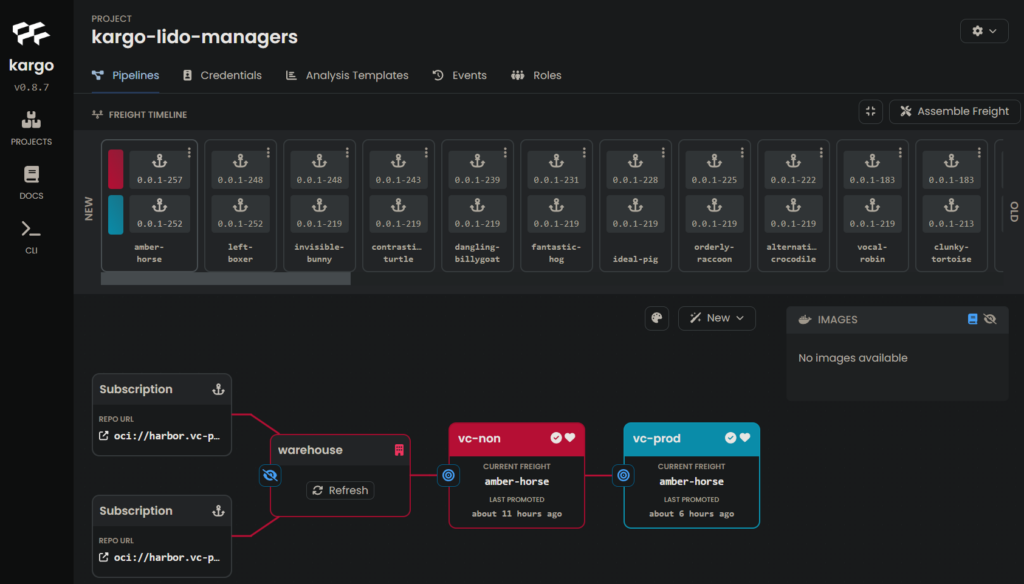Toggle visibility of warehouse subscriptions
Image resolution: width=1024 pixels, height=584 pixels.
(x=270, y=475)
